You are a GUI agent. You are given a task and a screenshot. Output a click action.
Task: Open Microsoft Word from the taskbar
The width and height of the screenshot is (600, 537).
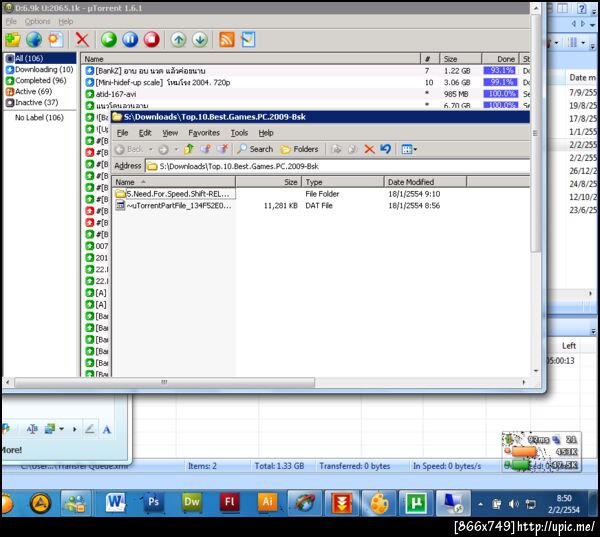tap(115, 502)
